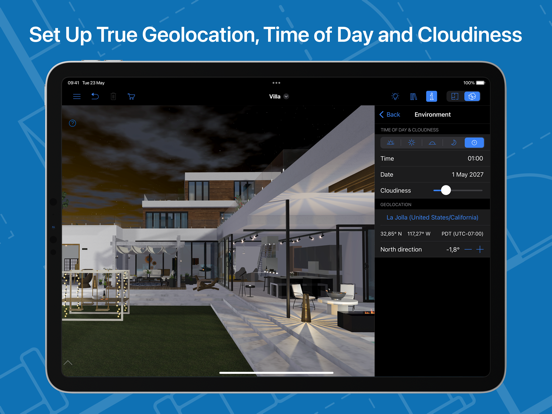
Task: Click the help circle icon over the 3D view
Action: 73,123
